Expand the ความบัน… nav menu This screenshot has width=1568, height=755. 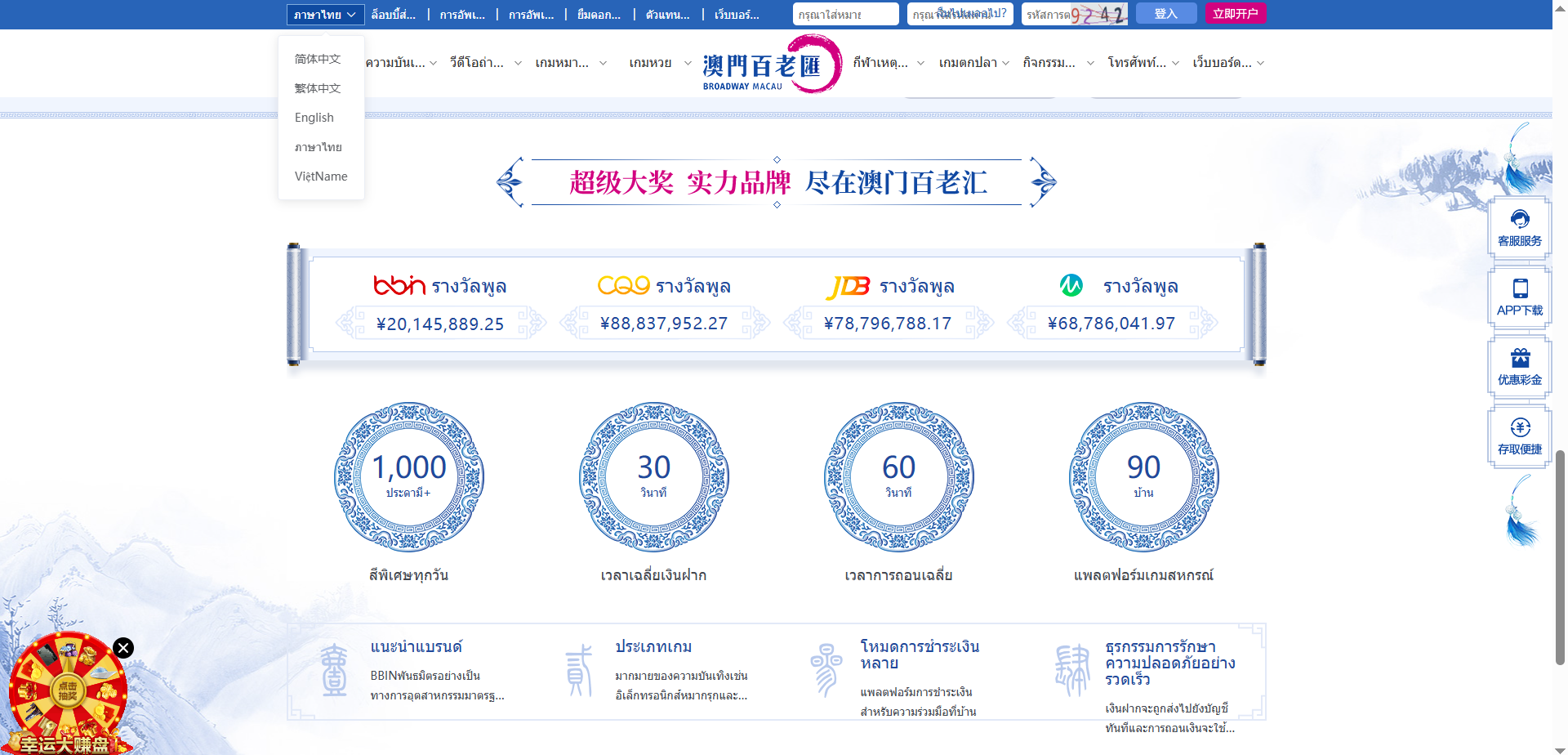(401, 63)
